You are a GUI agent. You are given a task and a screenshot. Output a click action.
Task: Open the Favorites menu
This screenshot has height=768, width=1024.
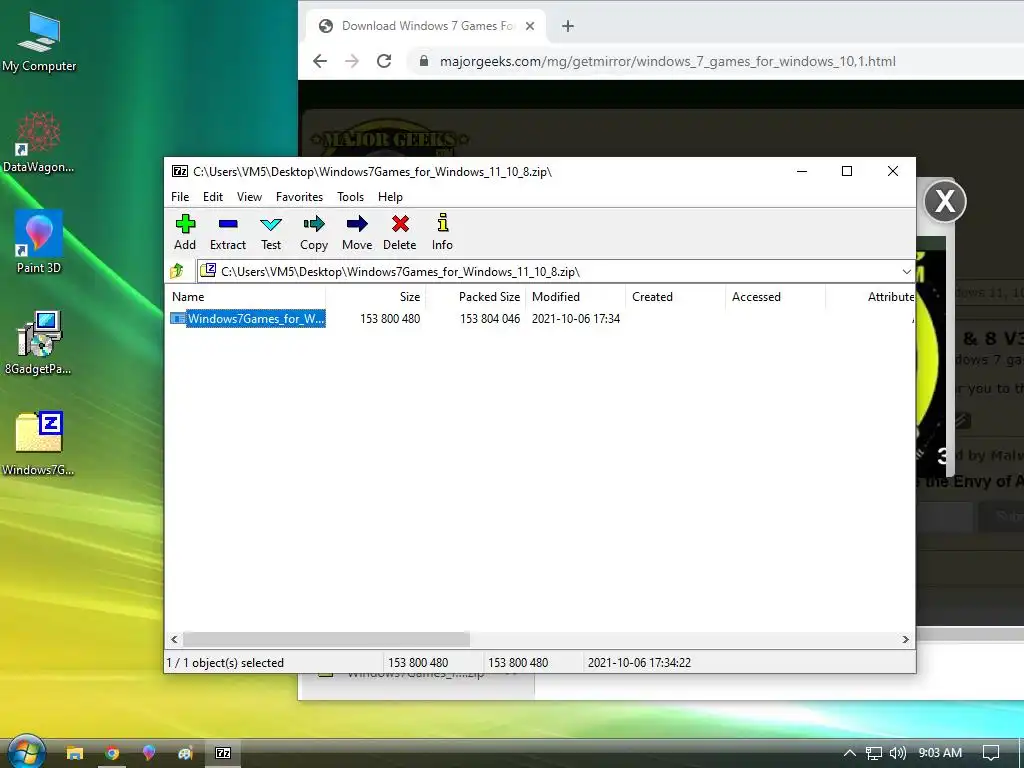click(299, 197)
